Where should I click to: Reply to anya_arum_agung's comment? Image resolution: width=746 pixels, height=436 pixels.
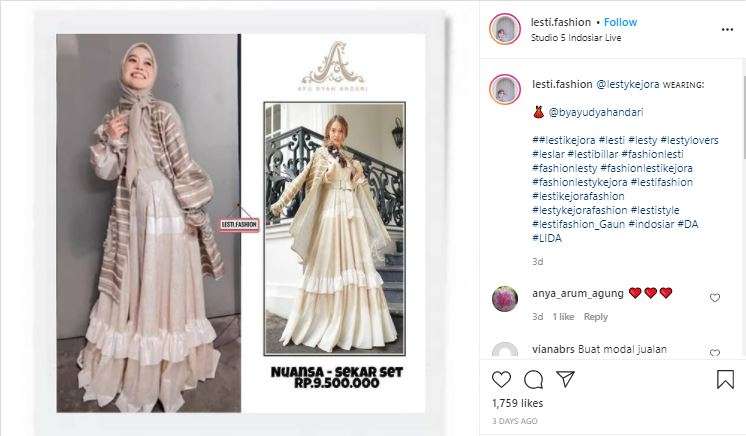[x=596, y=317]
